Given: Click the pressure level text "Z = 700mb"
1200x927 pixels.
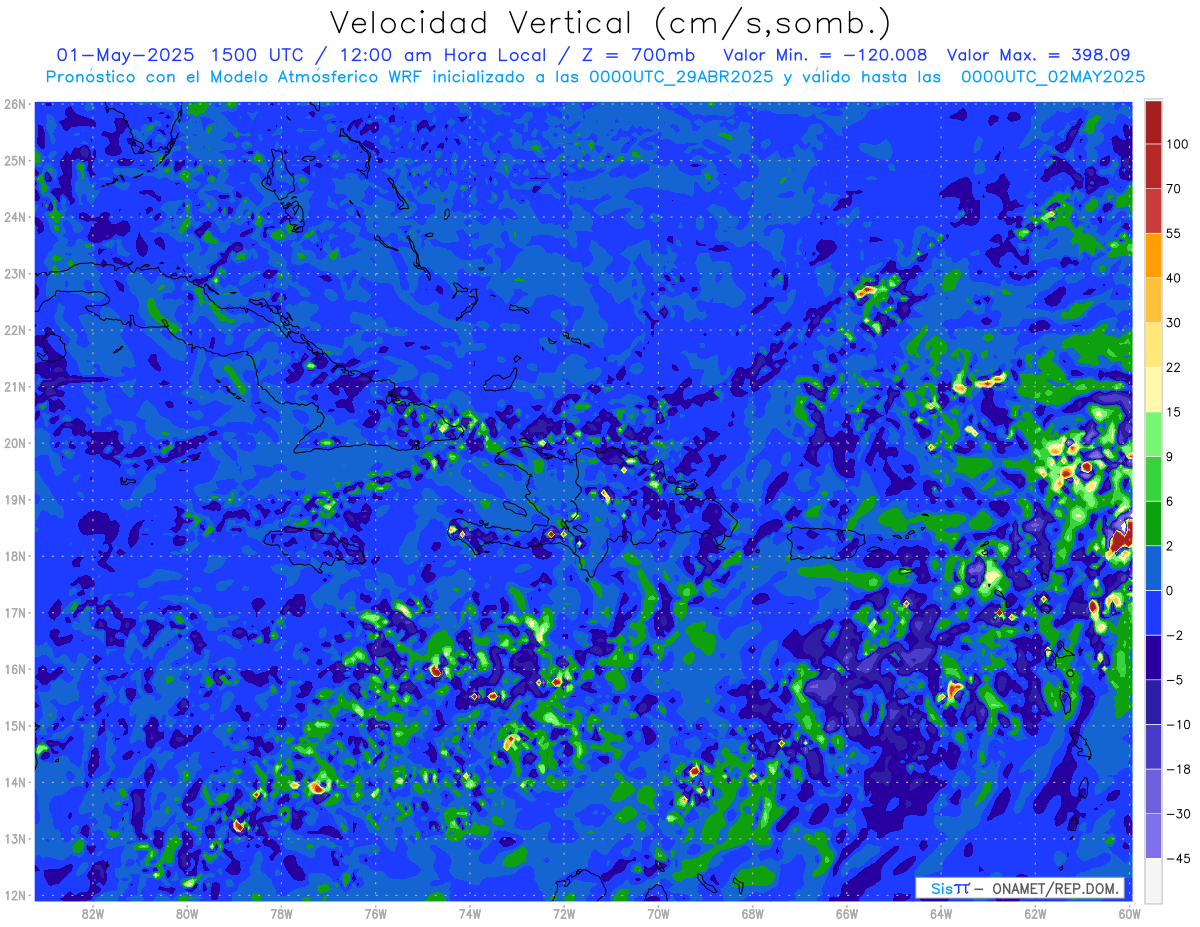Looking at the screenshot, I should (x=639, y=55).
